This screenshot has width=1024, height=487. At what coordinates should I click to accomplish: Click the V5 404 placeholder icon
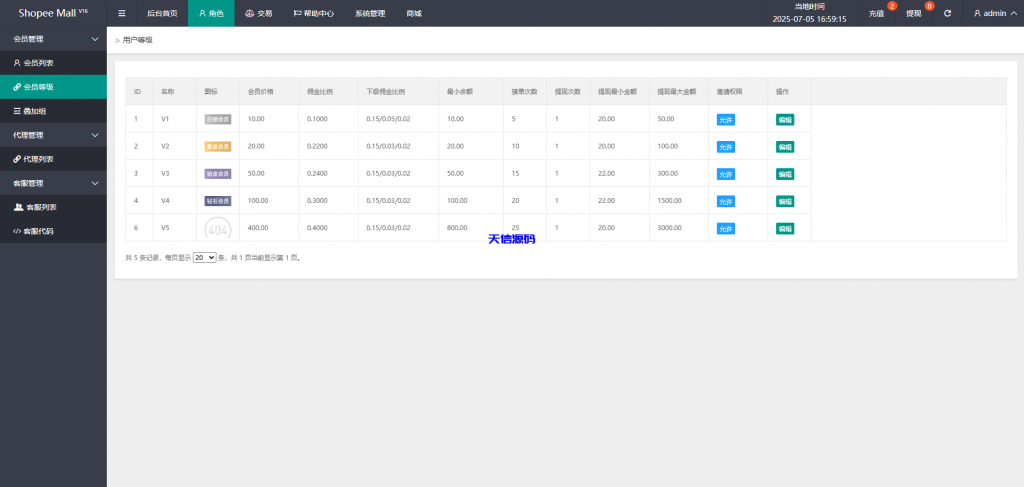pyautogui.click(x=217, y=228)
